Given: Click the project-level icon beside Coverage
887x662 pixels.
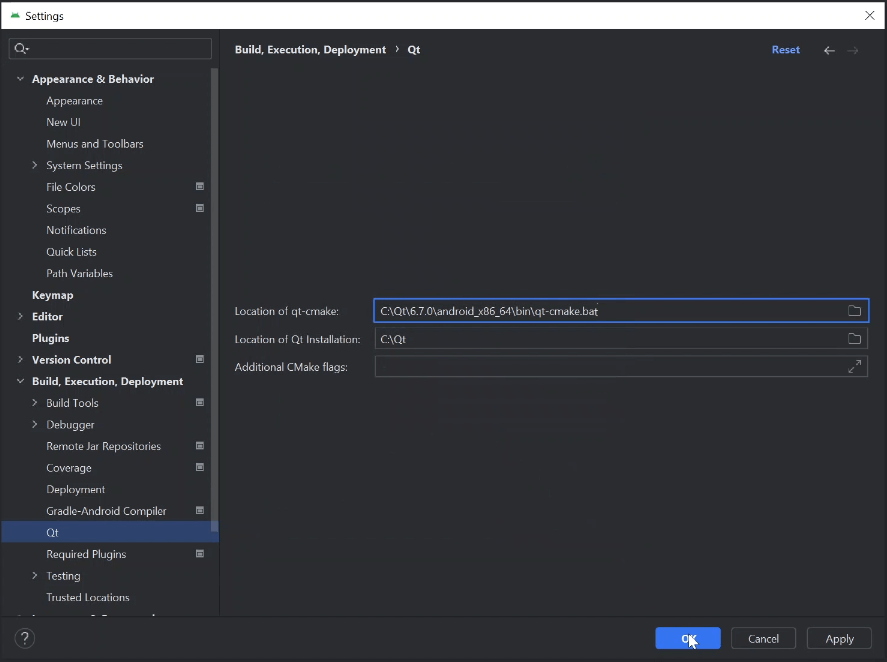Looking at the screenshot, I should pos(200,468).
